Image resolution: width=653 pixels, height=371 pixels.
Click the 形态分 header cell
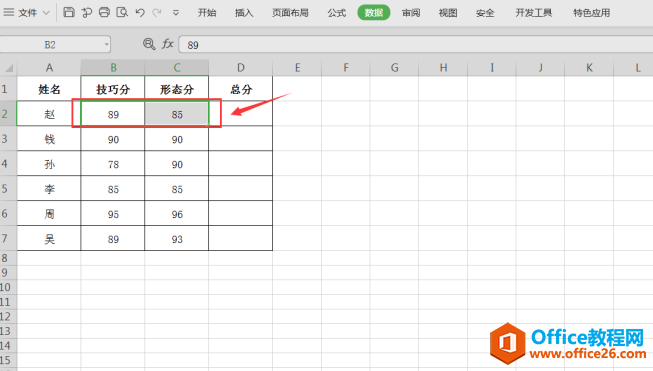[177, 89]
